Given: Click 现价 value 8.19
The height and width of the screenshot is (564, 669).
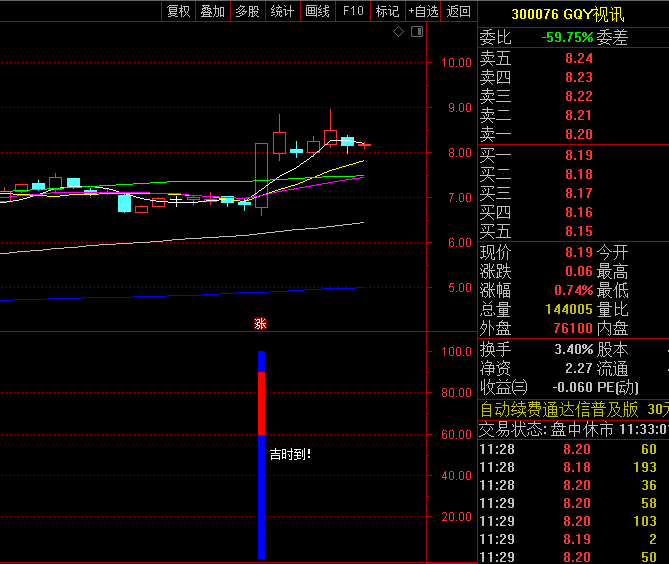Looking at the screenshot, I should [x=579, y=252].
